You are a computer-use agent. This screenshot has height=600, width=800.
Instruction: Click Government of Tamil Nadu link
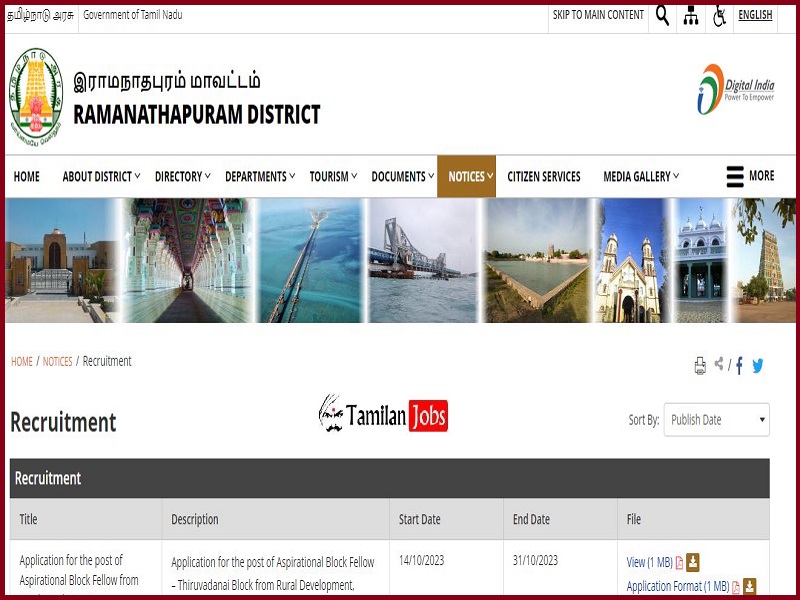click(133, 15)
